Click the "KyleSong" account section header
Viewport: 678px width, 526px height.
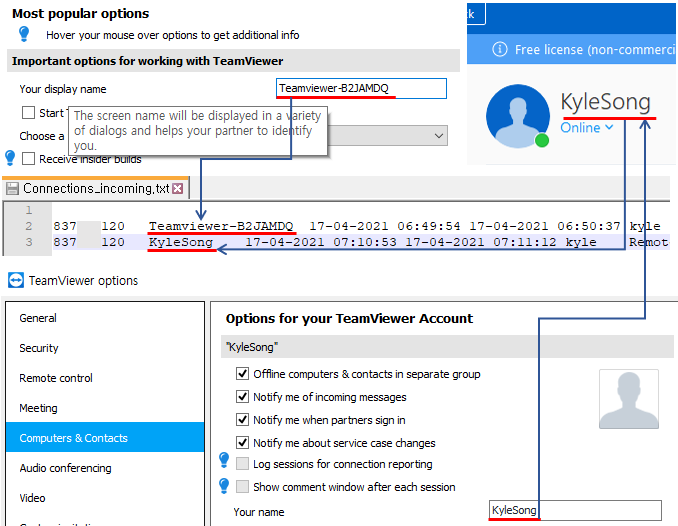pyautogui.click(x=447, y=346)
